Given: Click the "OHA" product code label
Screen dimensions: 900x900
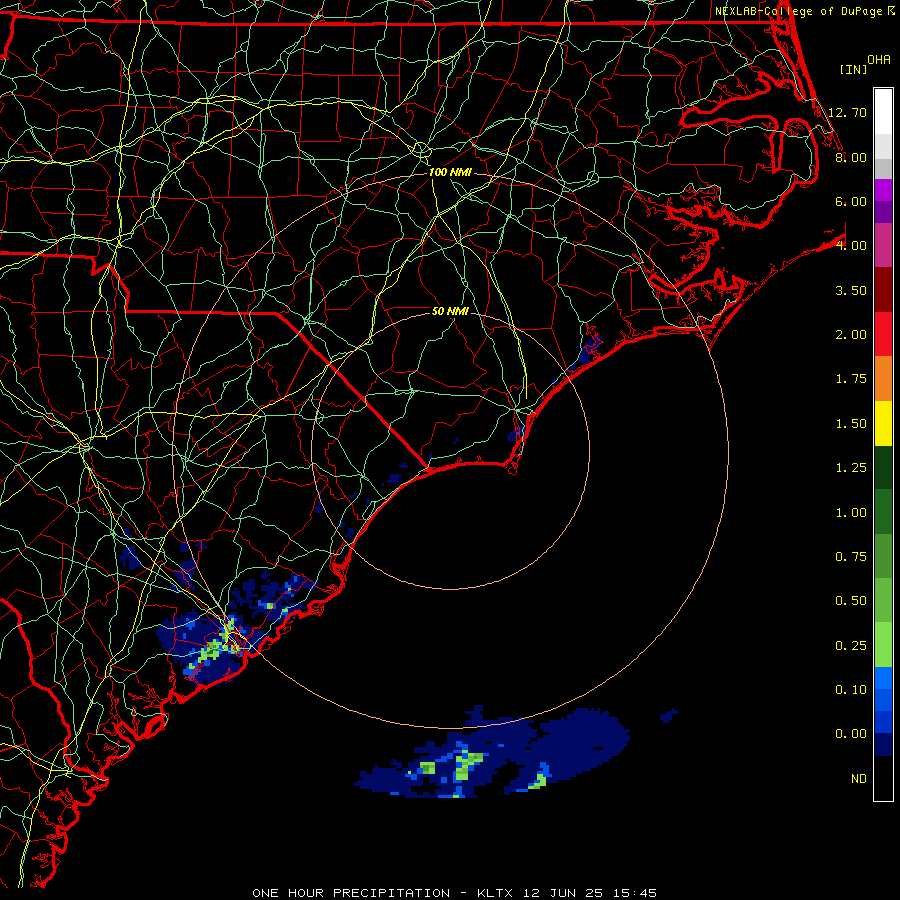Looking at the screenshot, I should 879,60.
